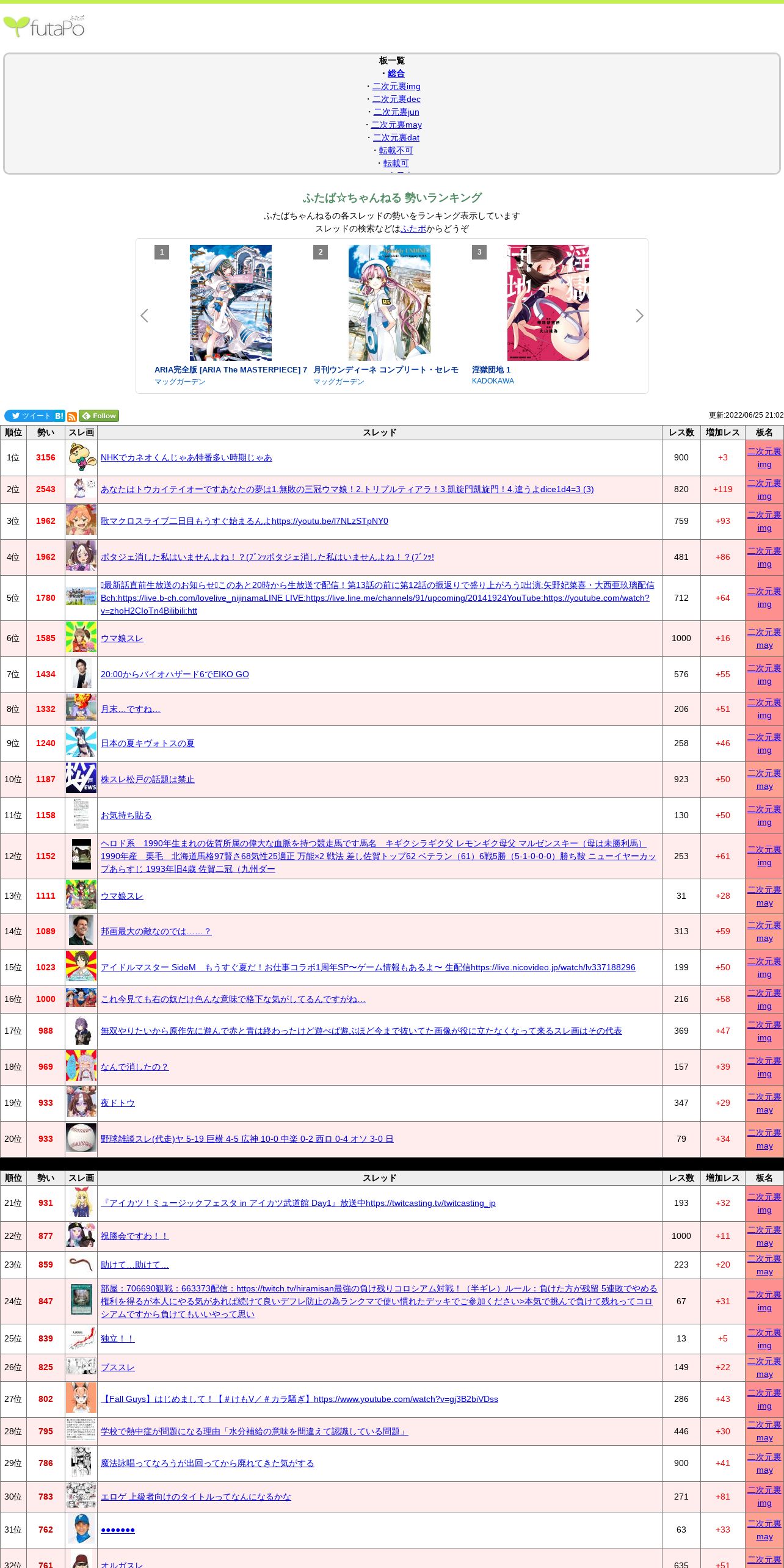Open the 魔法詠唱ってなろう thread
The image size is (784, 1568).
pos(208,1463)
